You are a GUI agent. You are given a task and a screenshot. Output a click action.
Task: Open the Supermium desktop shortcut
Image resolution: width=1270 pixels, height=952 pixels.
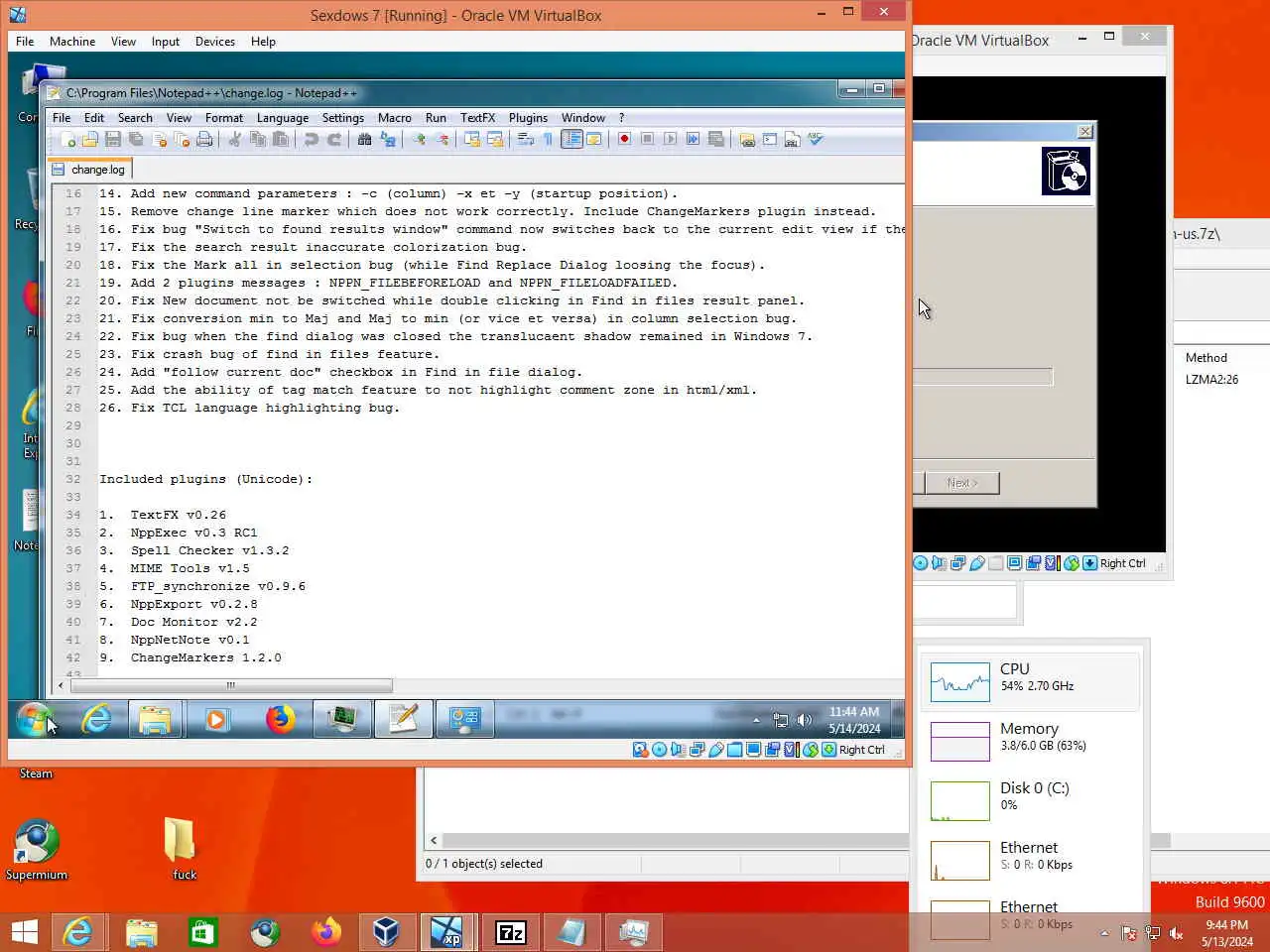[37, 851]
